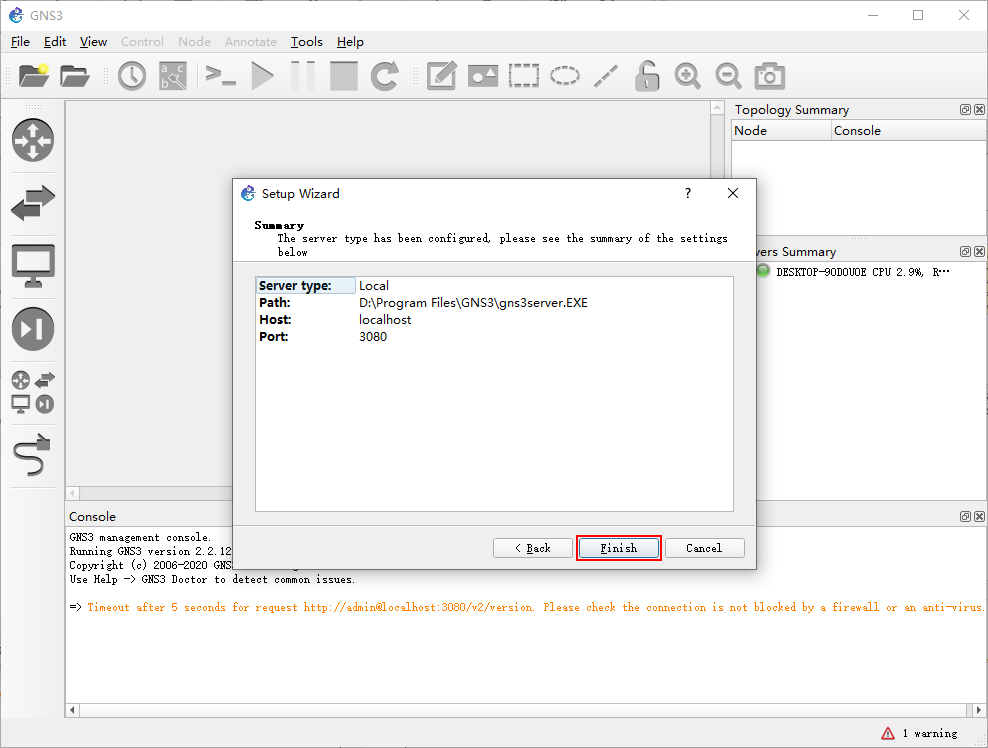Screen dimensions: 988x748
Task: Select the 3080 port value
Action: [373, 337]
